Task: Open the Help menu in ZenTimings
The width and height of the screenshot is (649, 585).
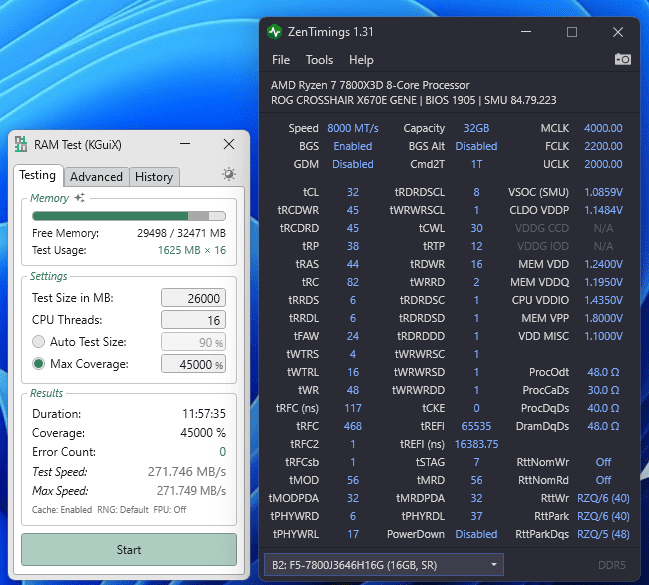Action: coord(361,60)
